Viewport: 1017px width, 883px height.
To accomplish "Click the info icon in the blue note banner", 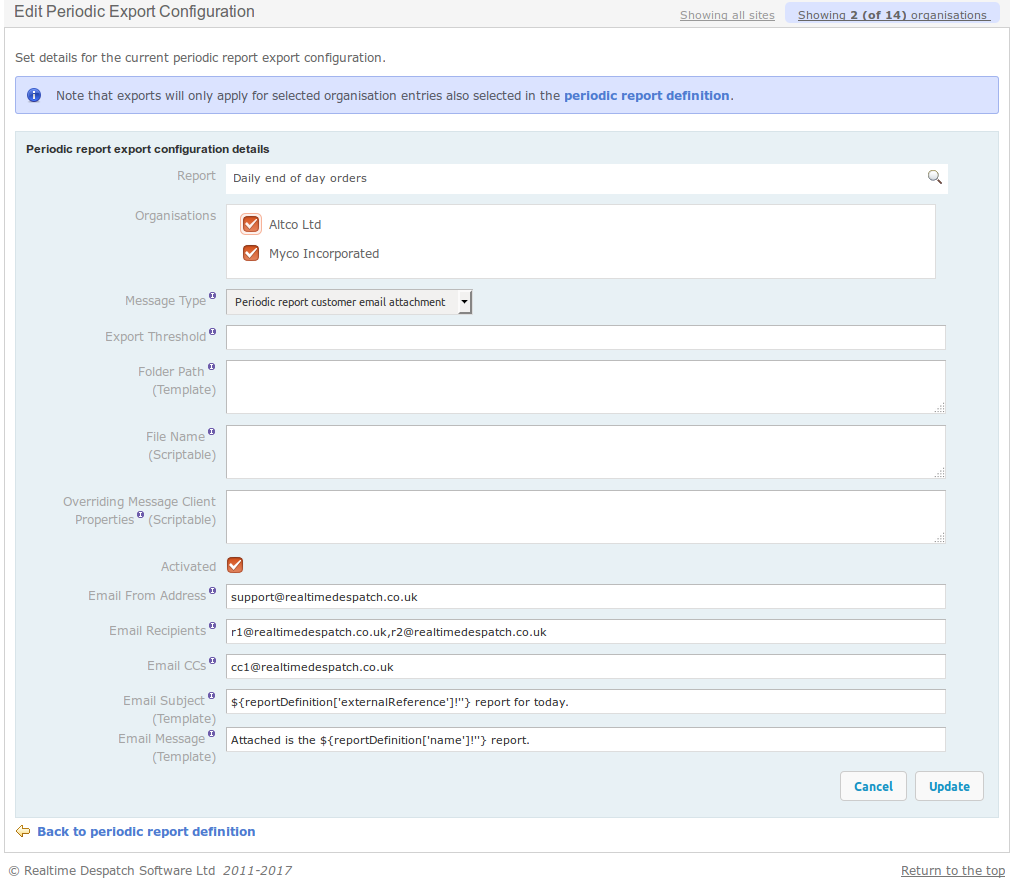I will click(x=35, y=94).
